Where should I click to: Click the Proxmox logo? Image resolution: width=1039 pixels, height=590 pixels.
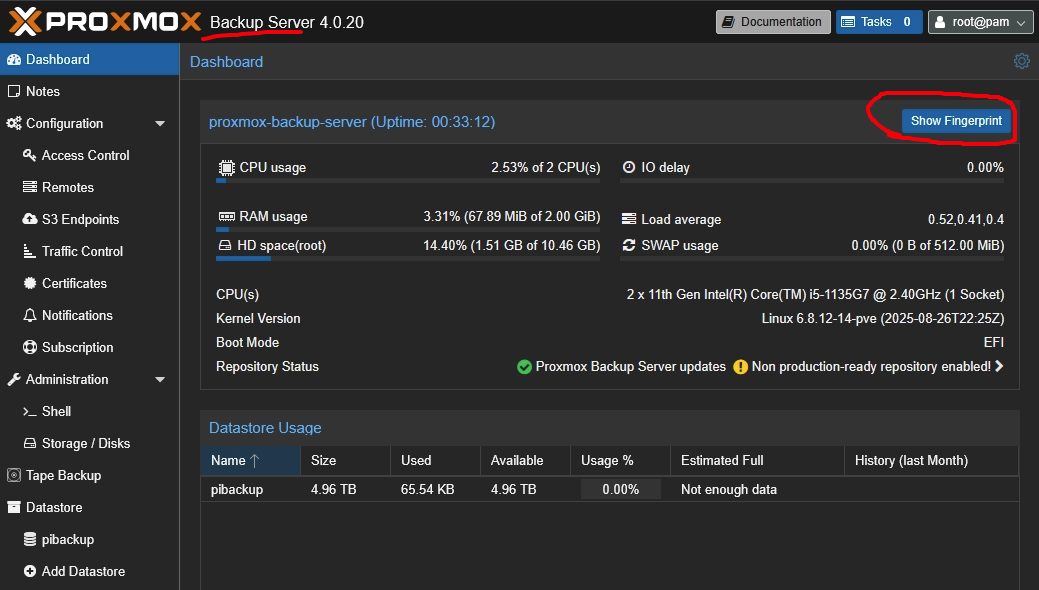coord(102,21)
